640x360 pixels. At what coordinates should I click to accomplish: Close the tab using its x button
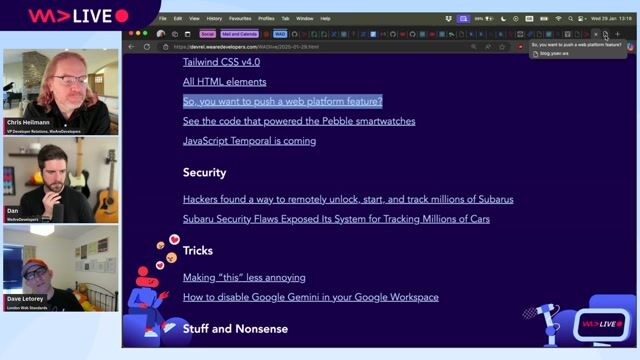coord(596,34)
